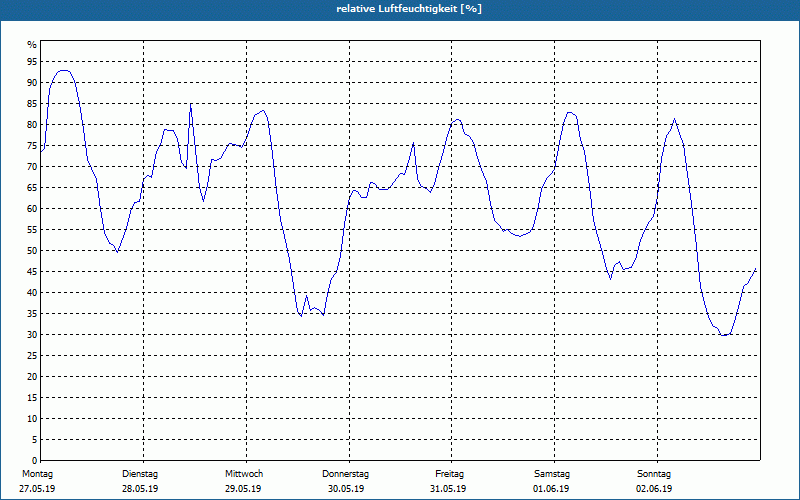Click the date '01.06.19'
The height and width of the screenshot is (500, 800).
(551, 489)
